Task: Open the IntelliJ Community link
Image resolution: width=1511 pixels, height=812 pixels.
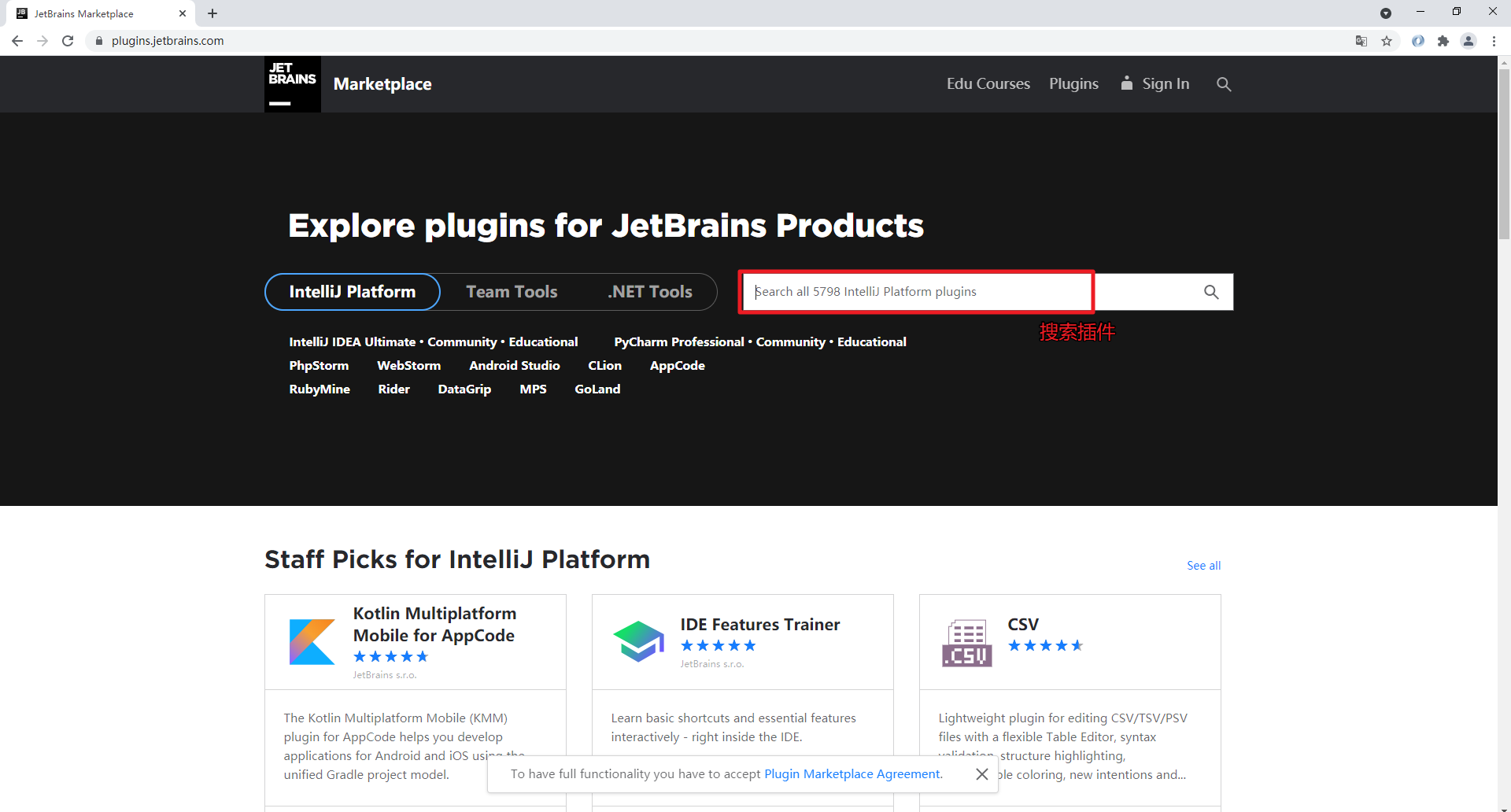Action: click(x=462, y=342)
